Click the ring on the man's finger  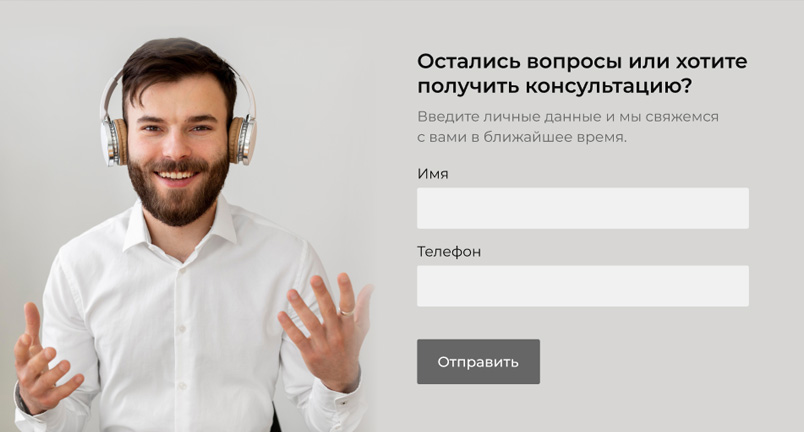click(x=347, y=312)
